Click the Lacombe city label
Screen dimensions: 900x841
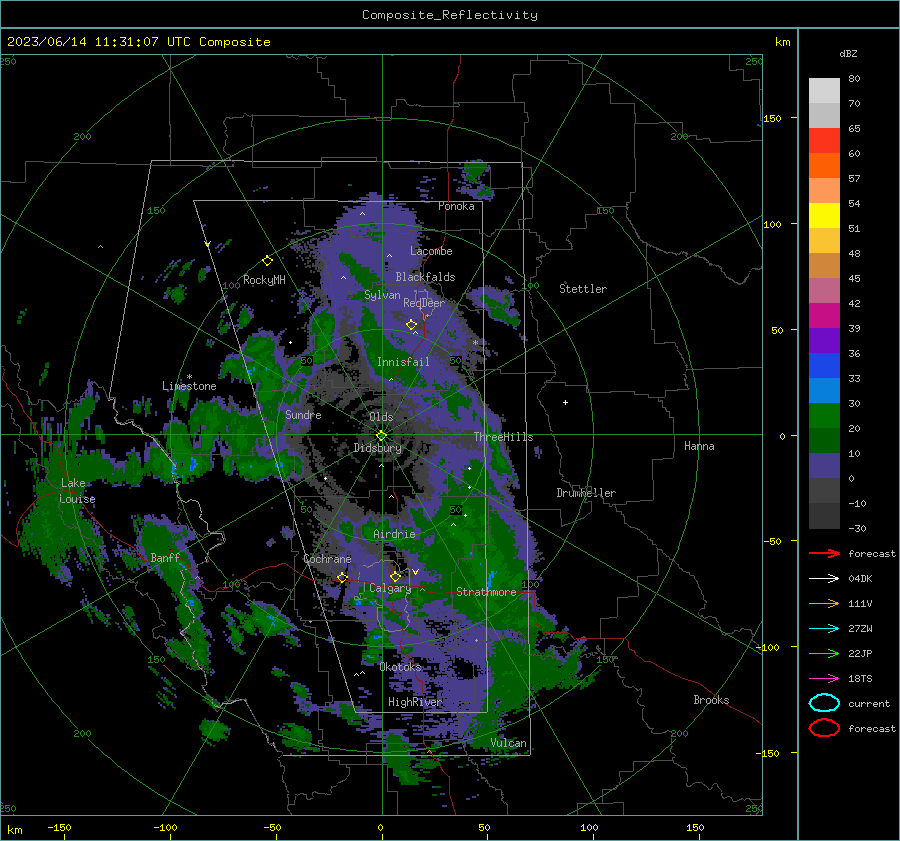[431, 251]
